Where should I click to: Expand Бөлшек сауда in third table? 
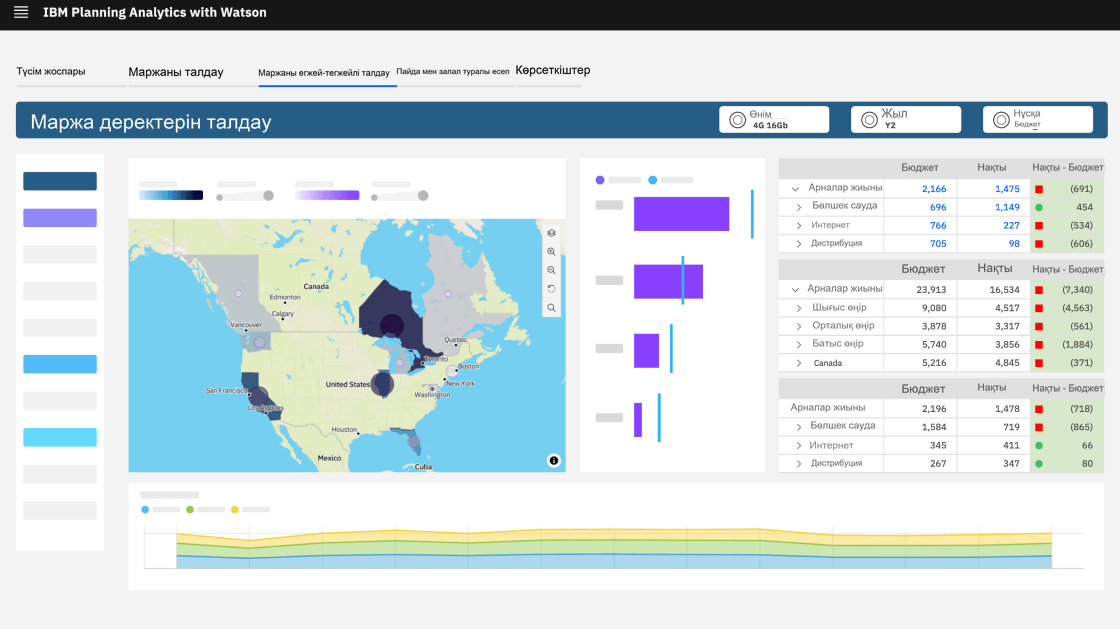pos(799,427)
